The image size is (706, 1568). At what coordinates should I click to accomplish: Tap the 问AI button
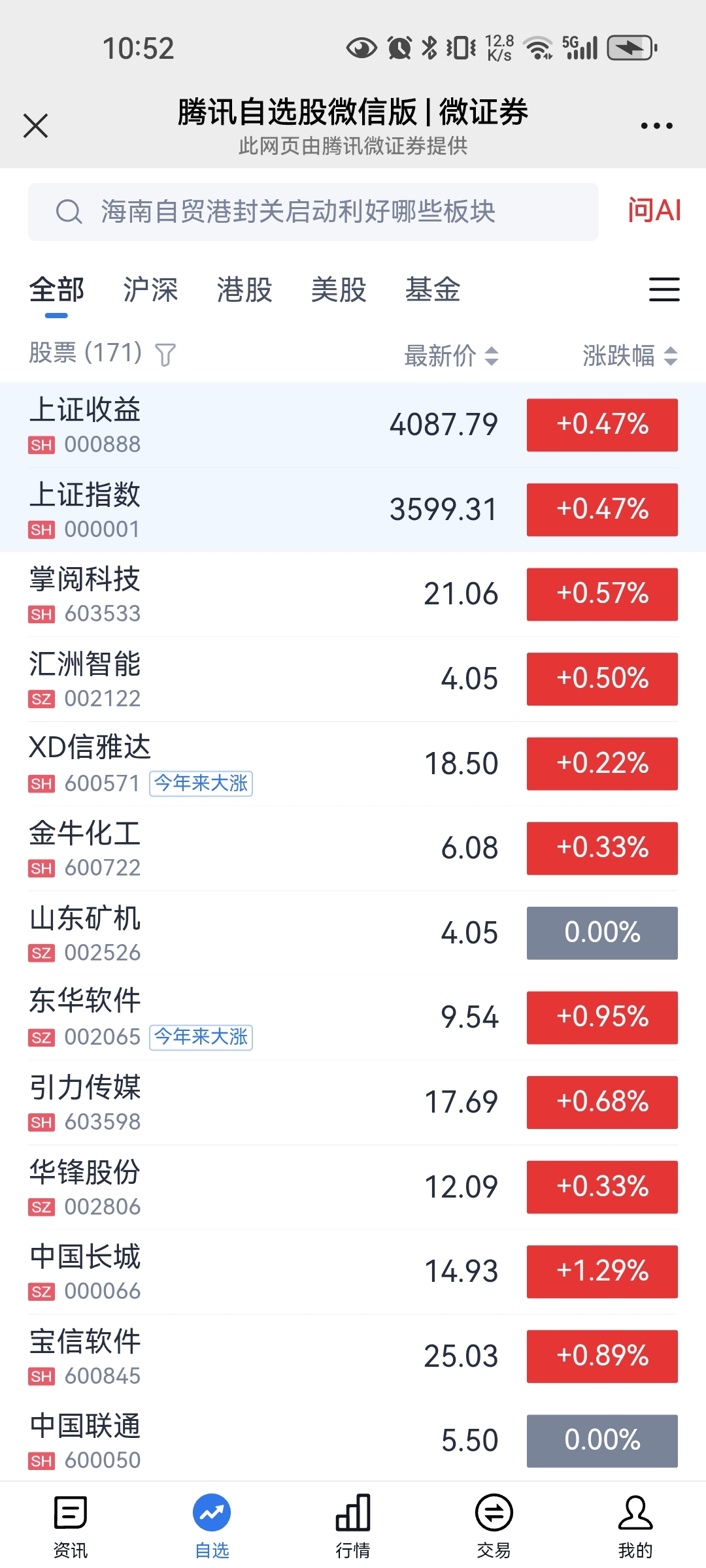coord(654,210)
